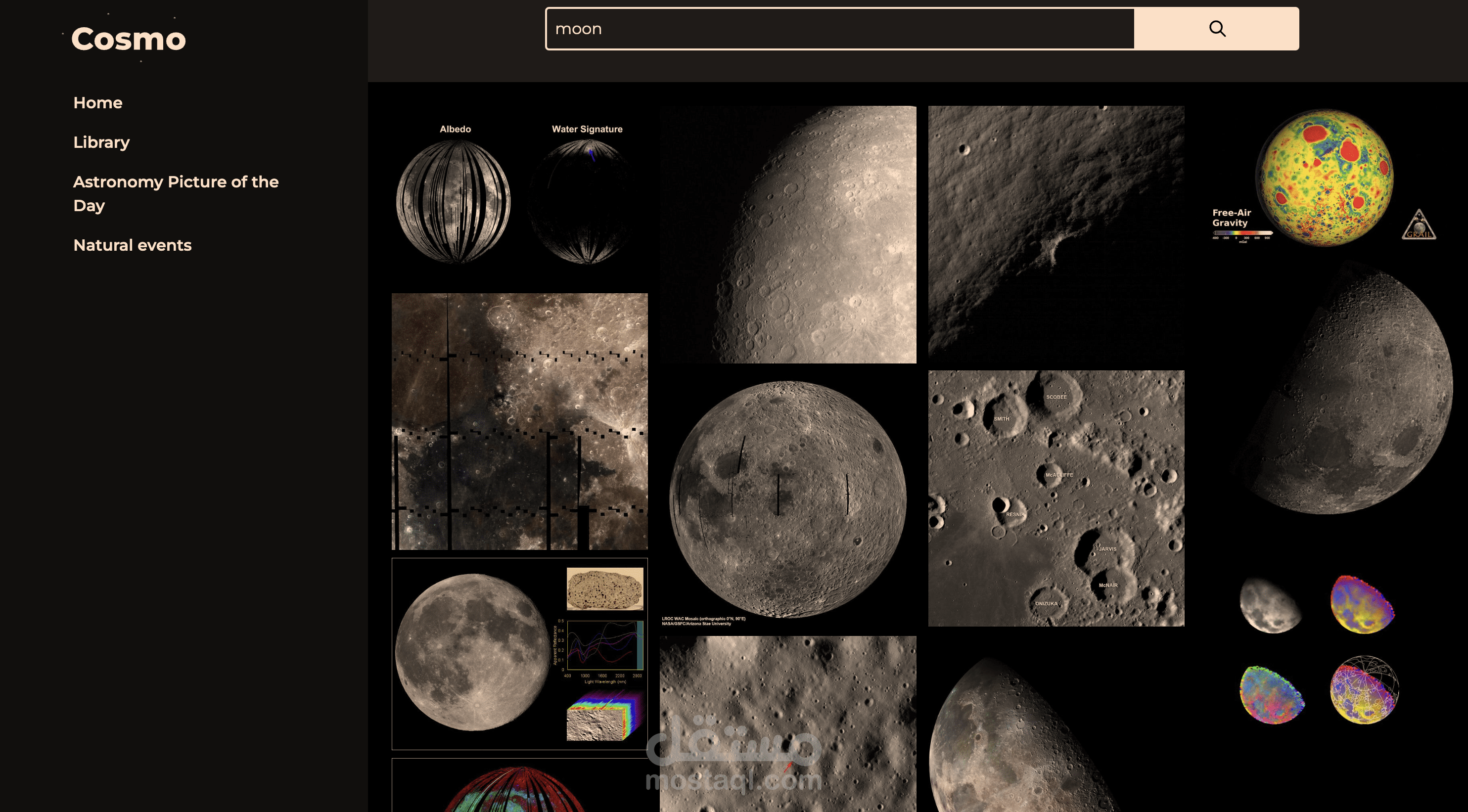Focus the search field containing 'moon'
1468x812 pixels.
coord(839,29)
